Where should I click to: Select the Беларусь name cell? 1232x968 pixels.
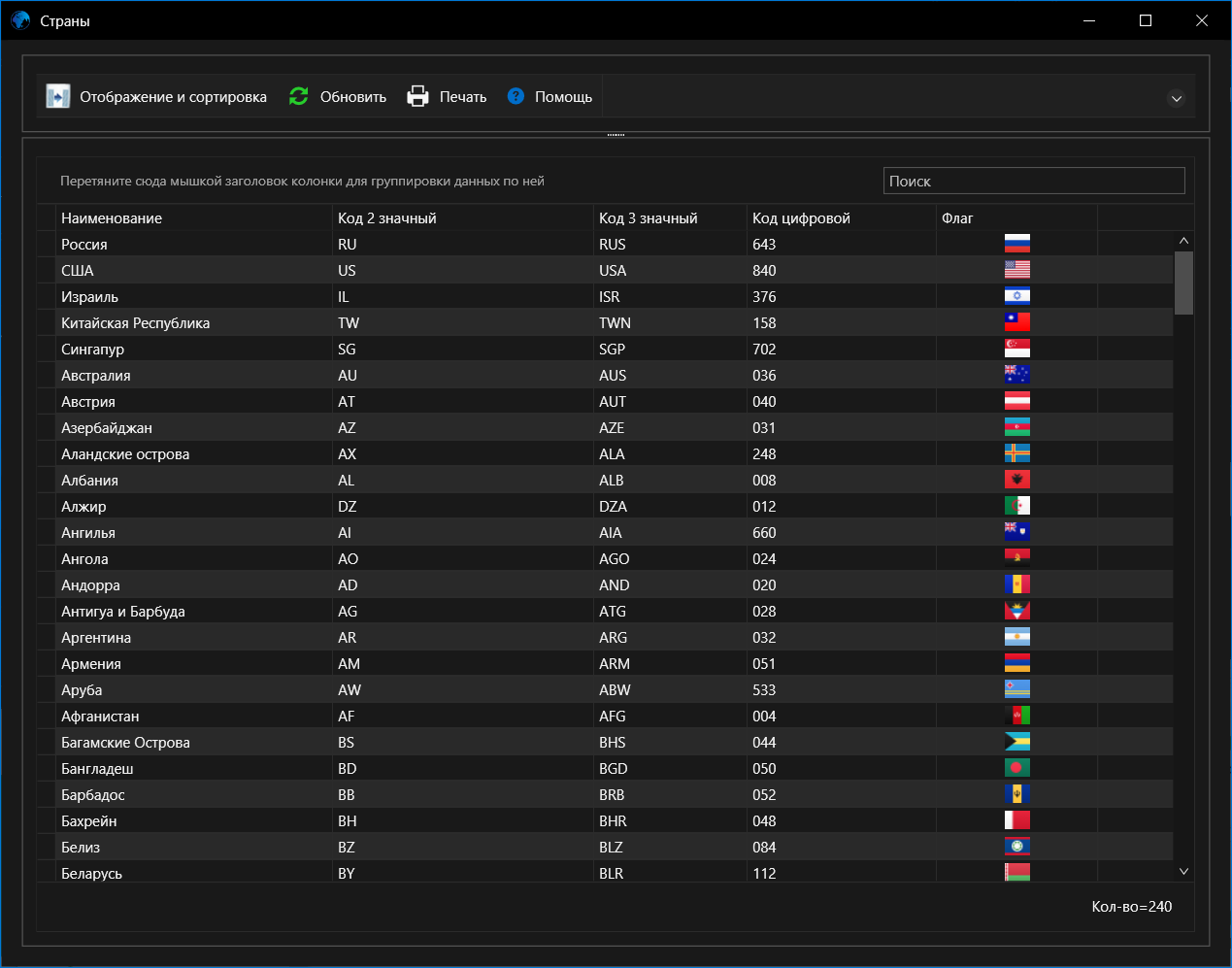(x=195, y=872)
